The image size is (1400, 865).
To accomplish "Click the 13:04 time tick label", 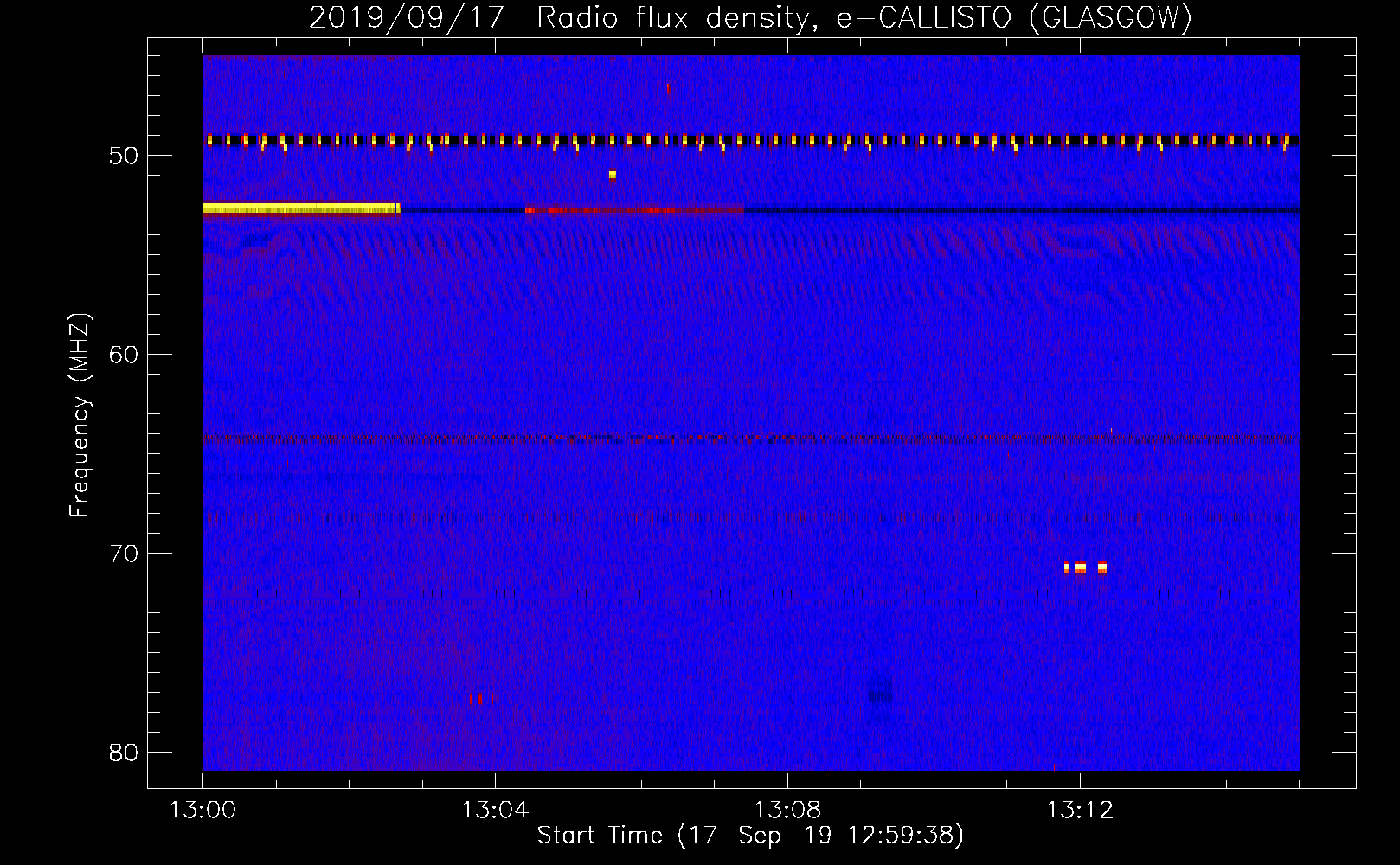I will tap(495, 811).
